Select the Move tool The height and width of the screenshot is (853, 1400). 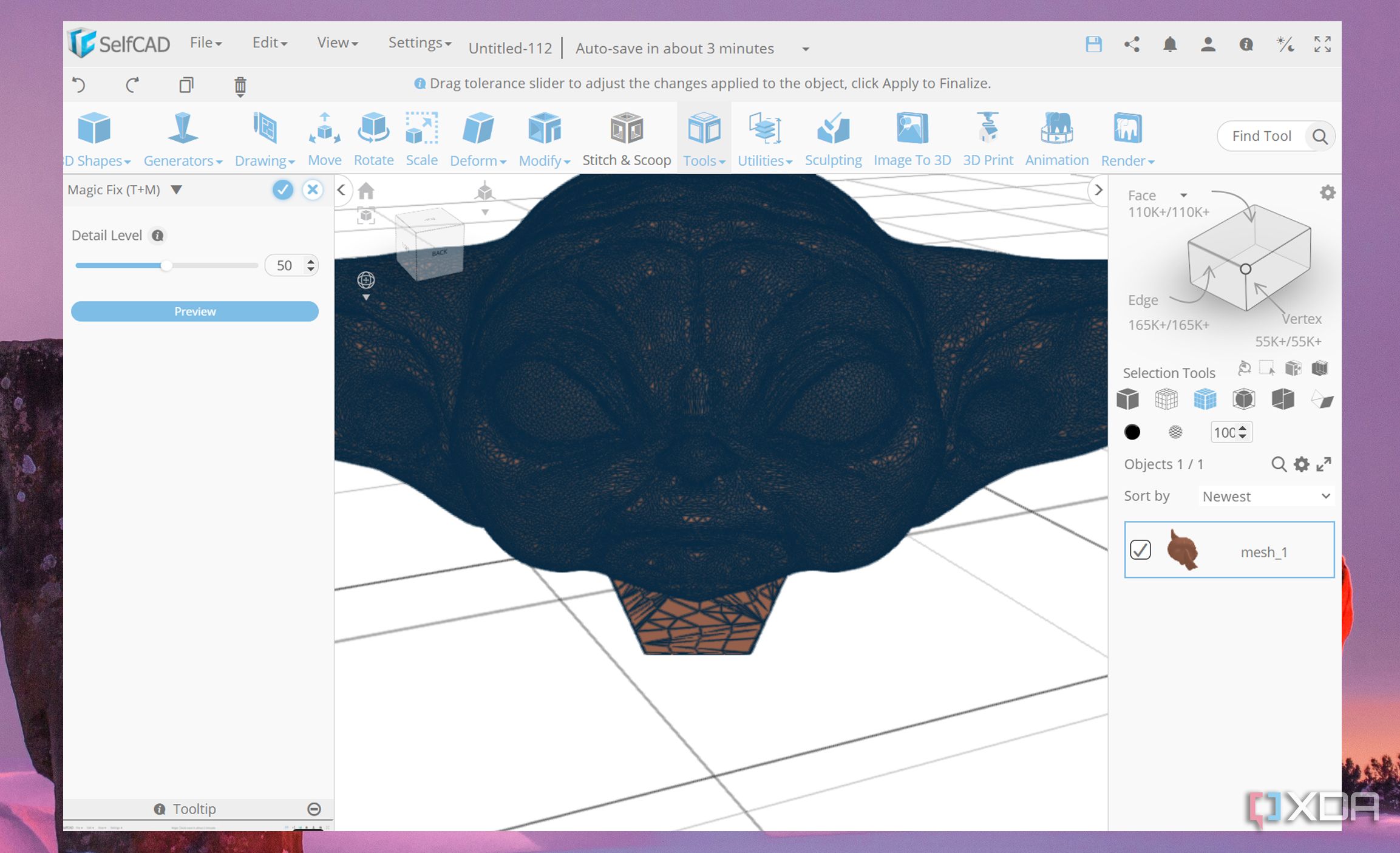pos(324,139)
